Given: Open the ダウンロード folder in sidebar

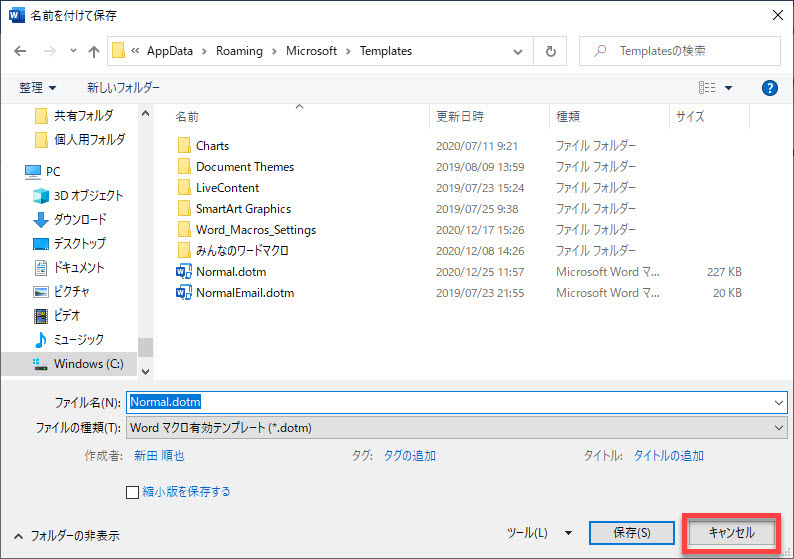Looking at the screenshot, I should (80, 220).
